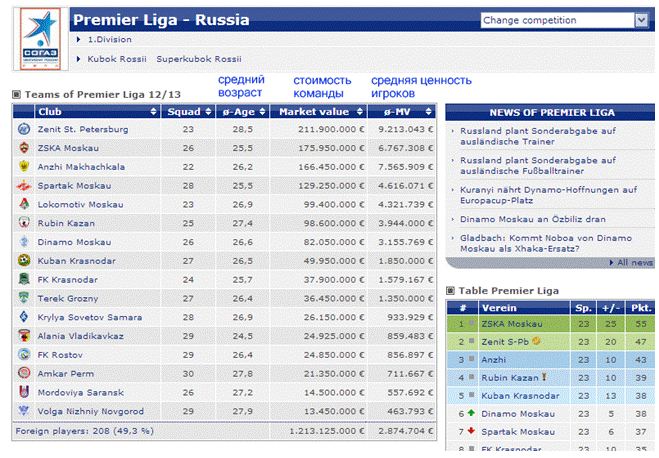Click the FK Krasnodar club crest
Viewport: 659px width, 458px height.
coord(24,279)
